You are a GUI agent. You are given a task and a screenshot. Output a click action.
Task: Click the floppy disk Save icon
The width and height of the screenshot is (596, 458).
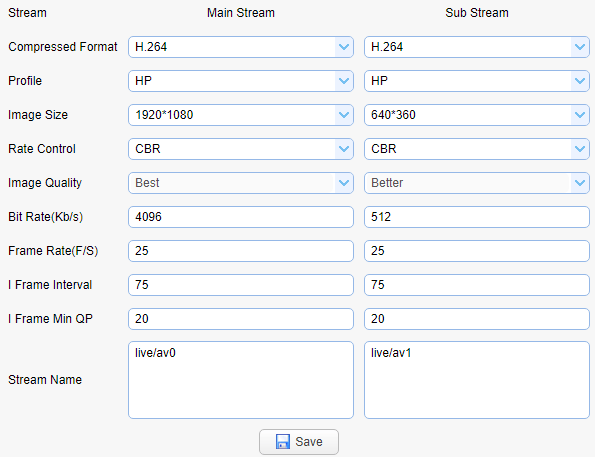click(x=282, y=442)
